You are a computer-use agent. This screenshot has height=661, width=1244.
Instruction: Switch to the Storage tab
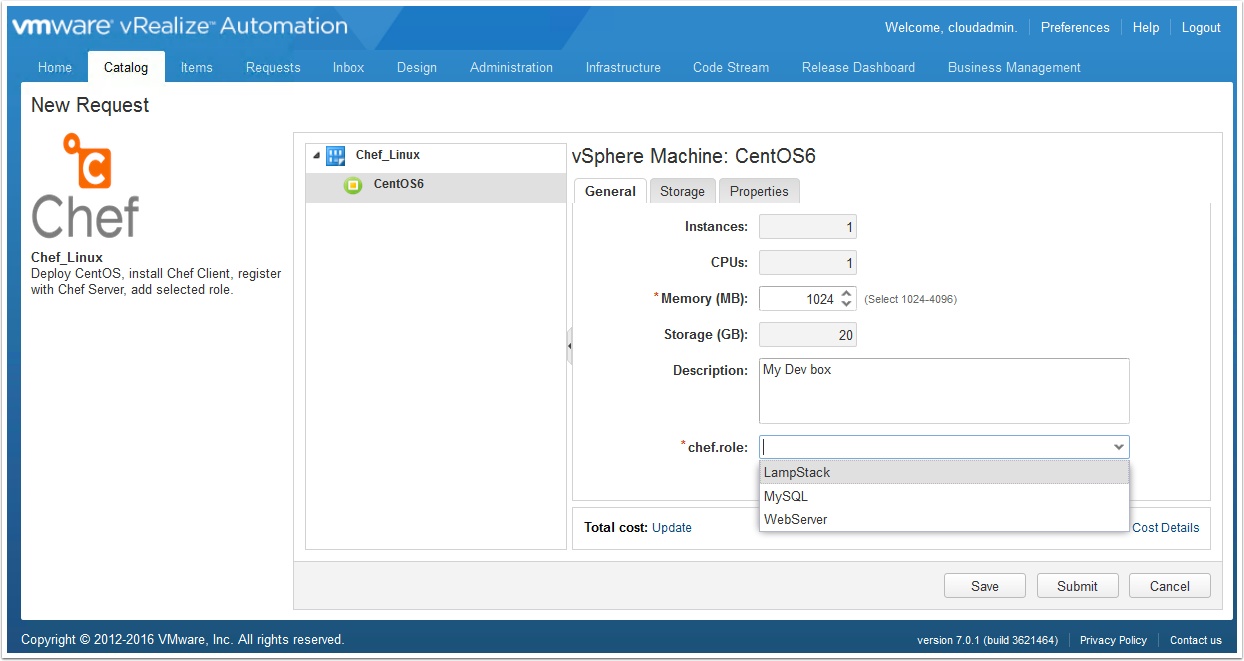point(682,191)
